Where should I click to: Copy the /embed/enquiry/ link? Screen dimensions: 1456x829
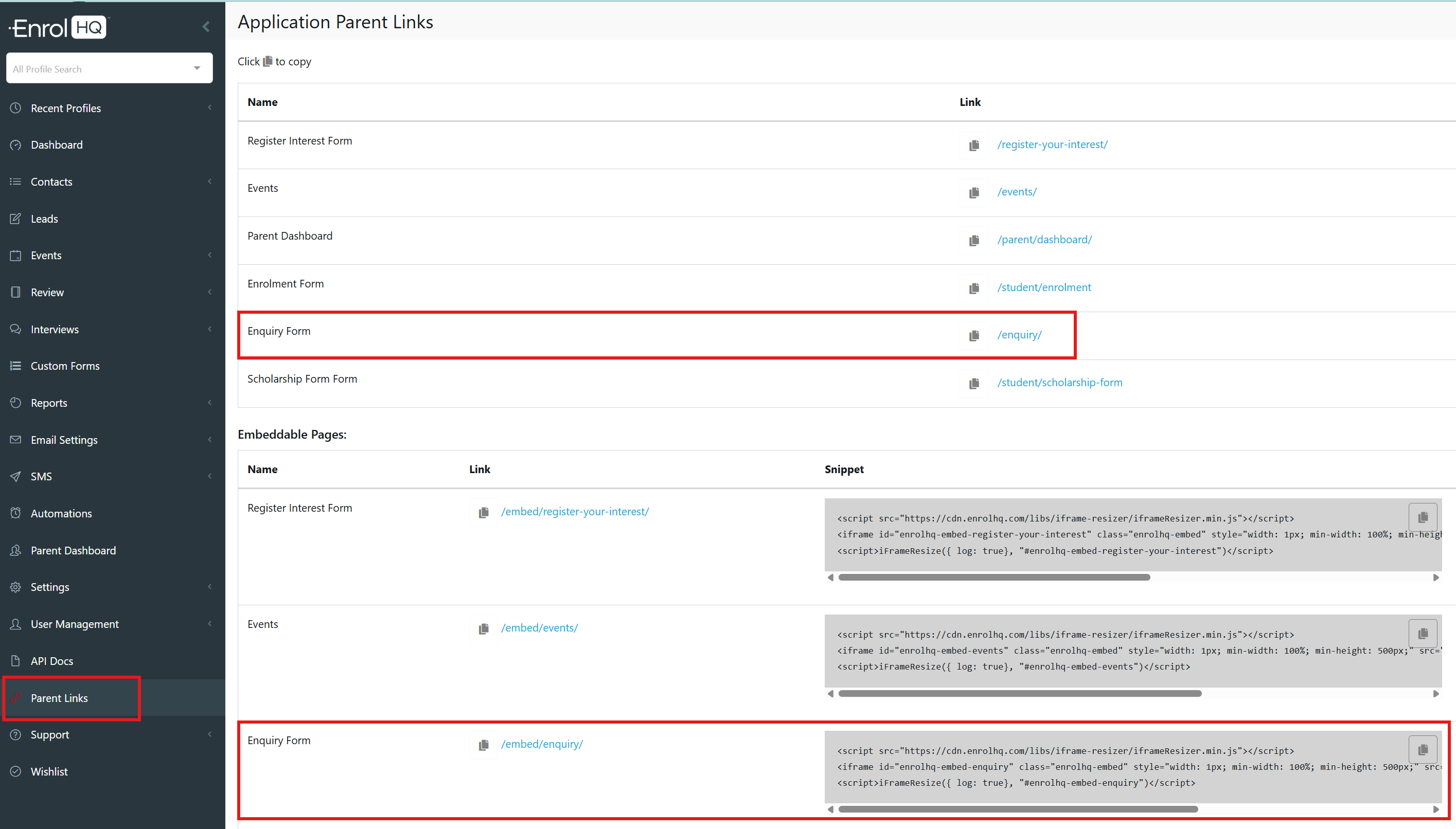484,745
